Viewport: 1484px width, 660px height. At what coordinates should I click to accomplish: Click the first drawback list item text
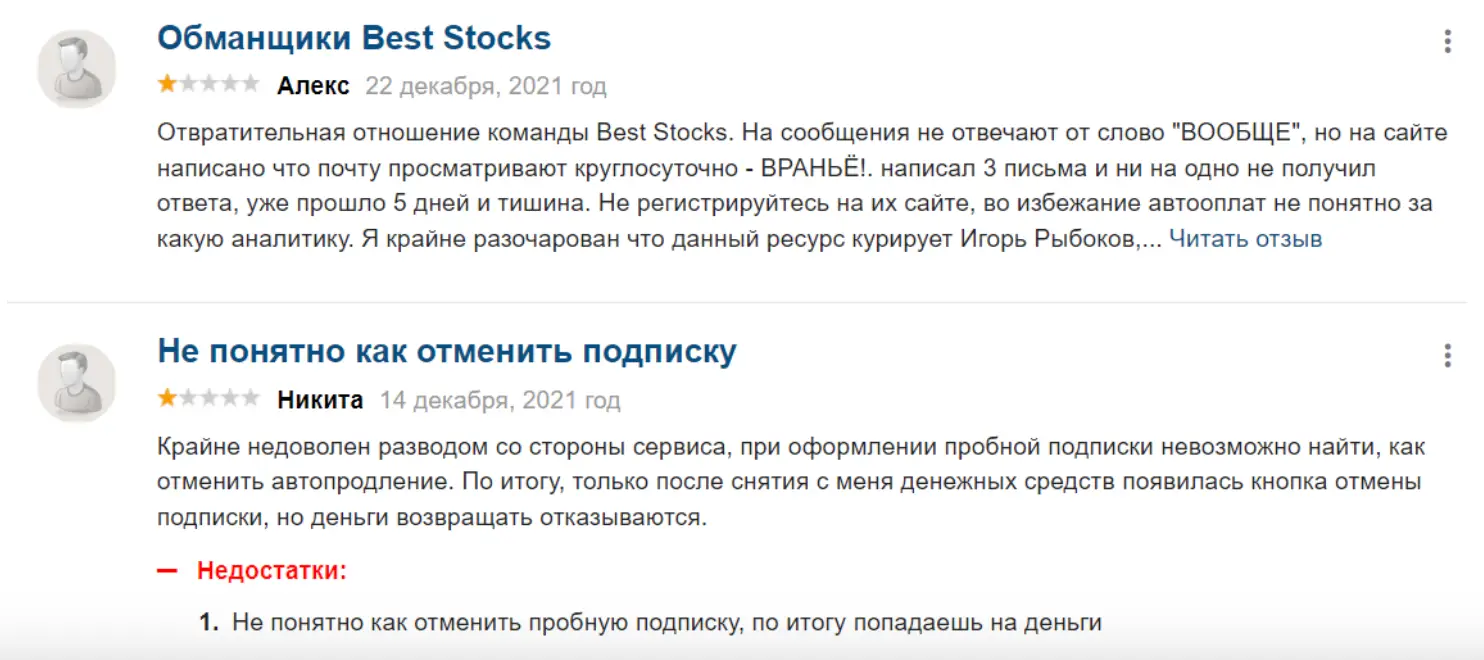tap(666, 622)
